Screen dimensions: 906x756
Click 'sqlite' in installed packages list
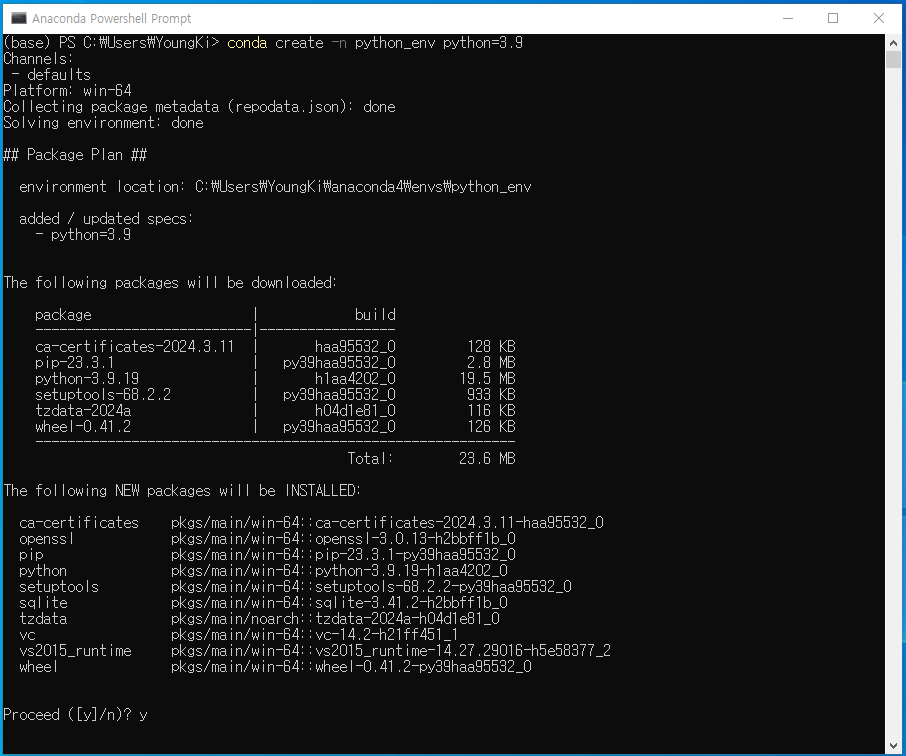coord(43,603)
